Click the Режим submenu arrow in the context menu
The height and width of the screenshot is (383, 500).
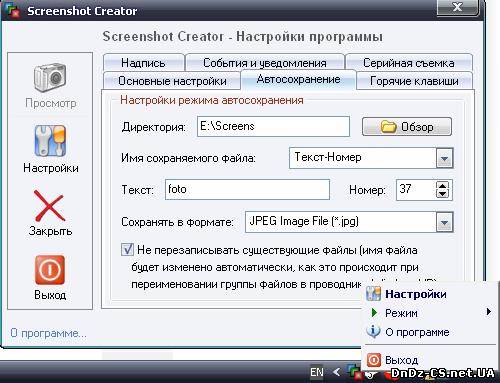[x=488, y=312]
